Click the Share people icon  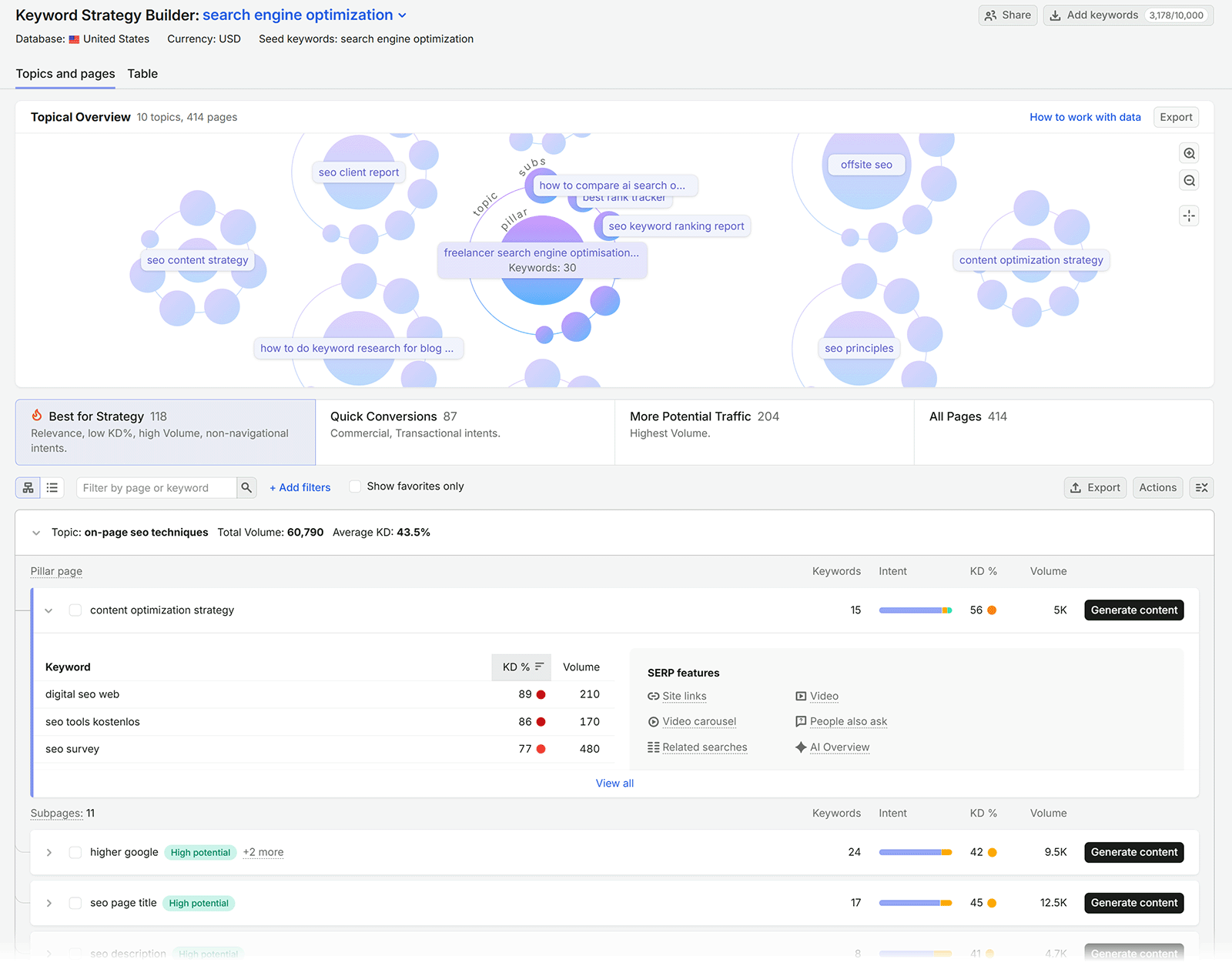tap(990, 15)
